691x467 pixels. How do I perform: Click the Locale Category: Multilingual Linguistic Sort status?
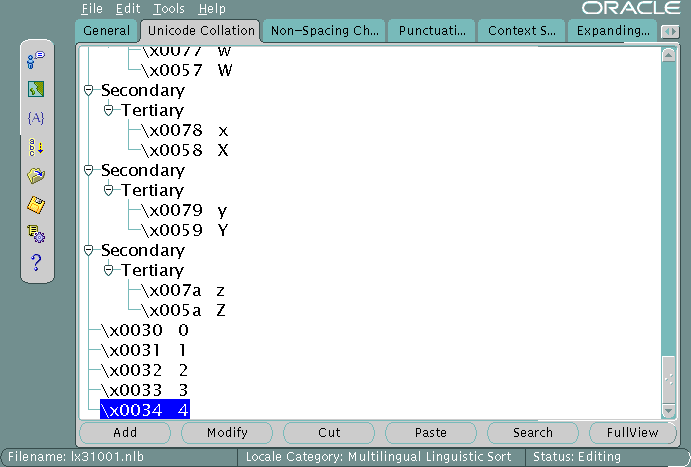[378, 457]
